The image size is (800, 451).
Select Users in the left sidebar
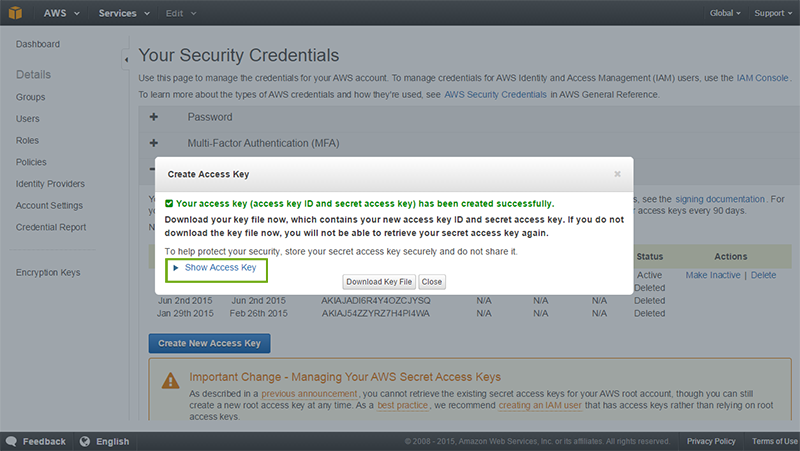[x=28, y=119]
